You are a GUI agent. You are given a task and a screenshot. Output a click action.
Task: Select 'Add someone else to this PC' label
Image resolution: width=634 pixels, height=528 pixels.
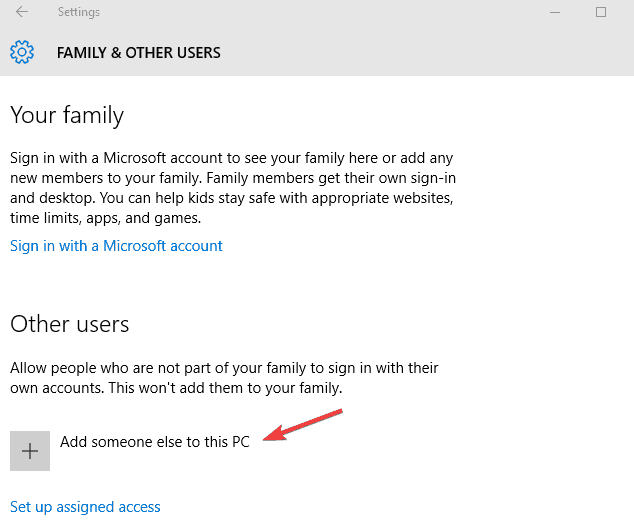click(x=154, y=441)
